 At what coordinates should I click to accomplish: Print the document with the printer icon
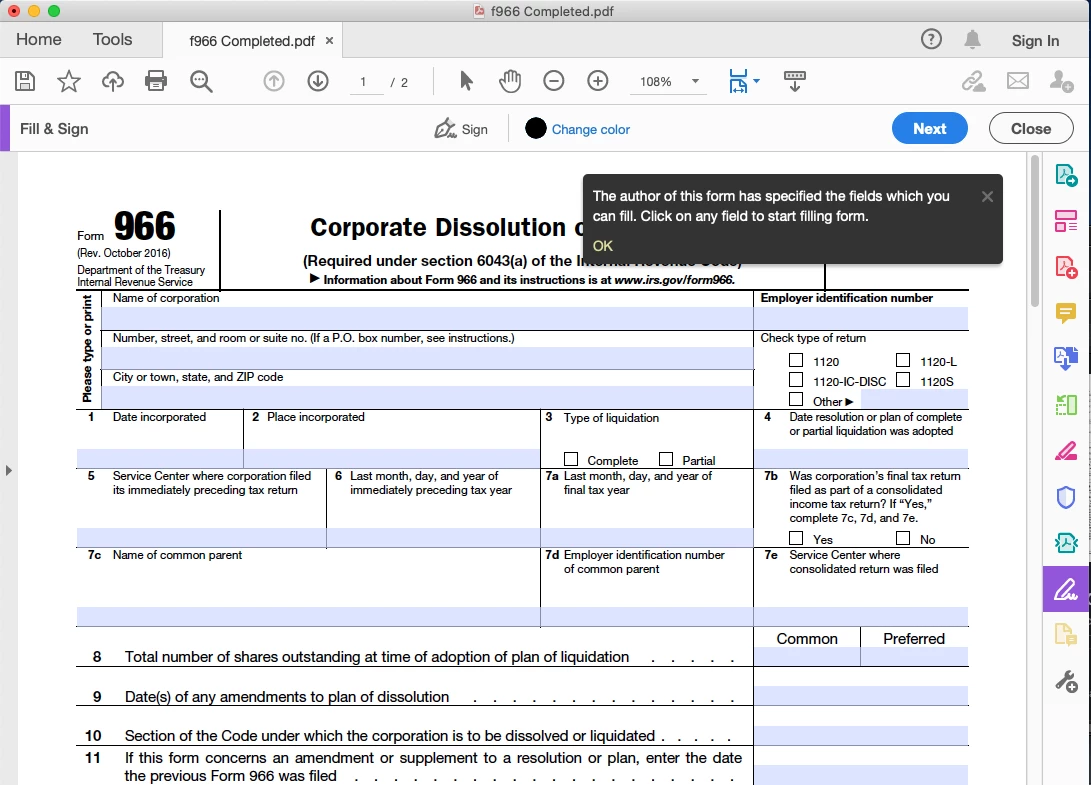156,81
